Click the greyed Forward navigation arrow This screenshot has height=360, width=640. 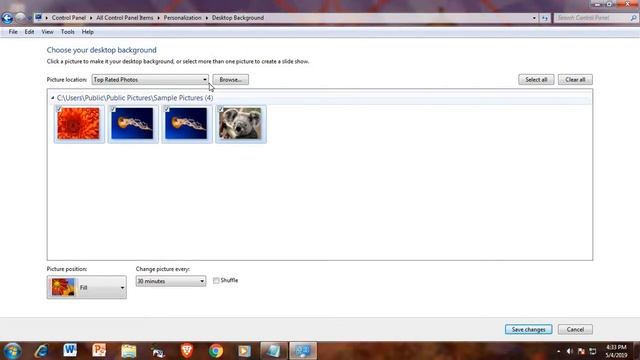point(20,18)
